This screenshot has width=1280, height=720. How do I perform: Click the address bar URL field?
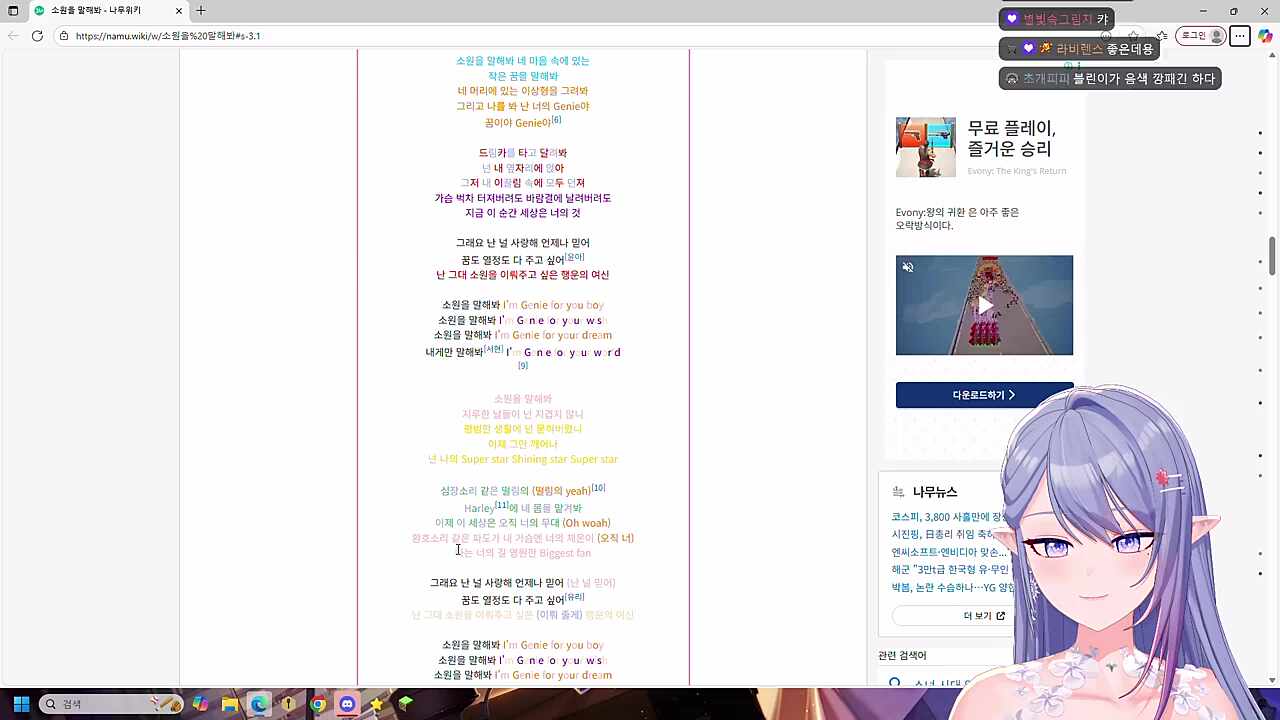tap(500, 36)
